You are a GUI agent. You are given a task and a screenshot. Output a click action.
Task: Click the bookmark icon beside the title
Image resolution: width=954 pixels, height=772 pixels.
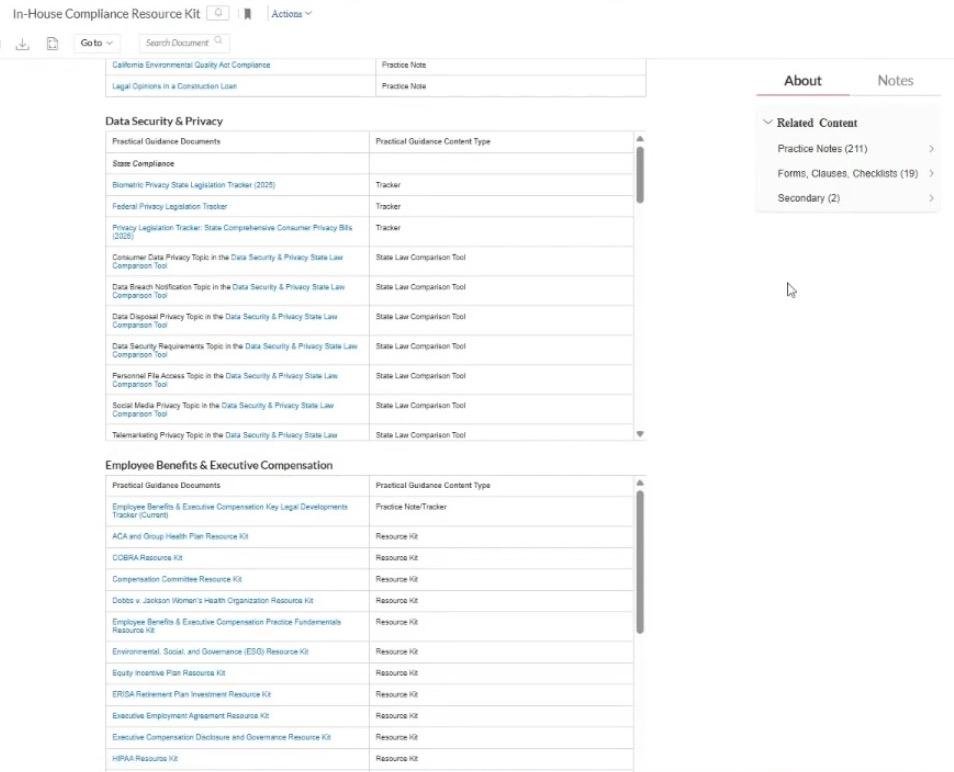pos(248,14)
